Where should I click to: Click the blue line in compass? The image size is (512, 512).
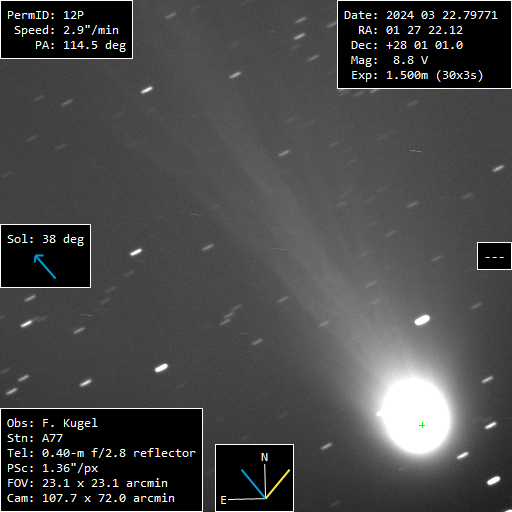tap(253, 484)
